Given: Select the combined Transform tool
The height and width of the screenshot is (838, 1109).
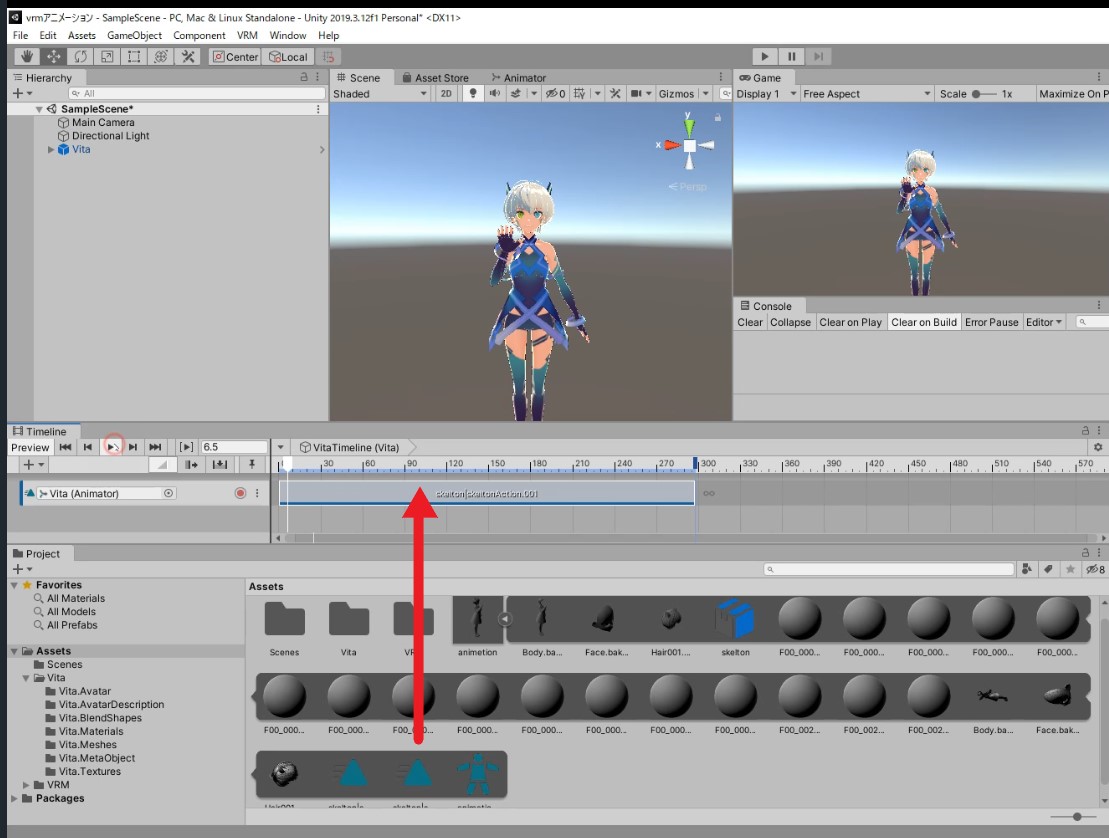Looking at the screenshot, I should (x=161, y=57).
